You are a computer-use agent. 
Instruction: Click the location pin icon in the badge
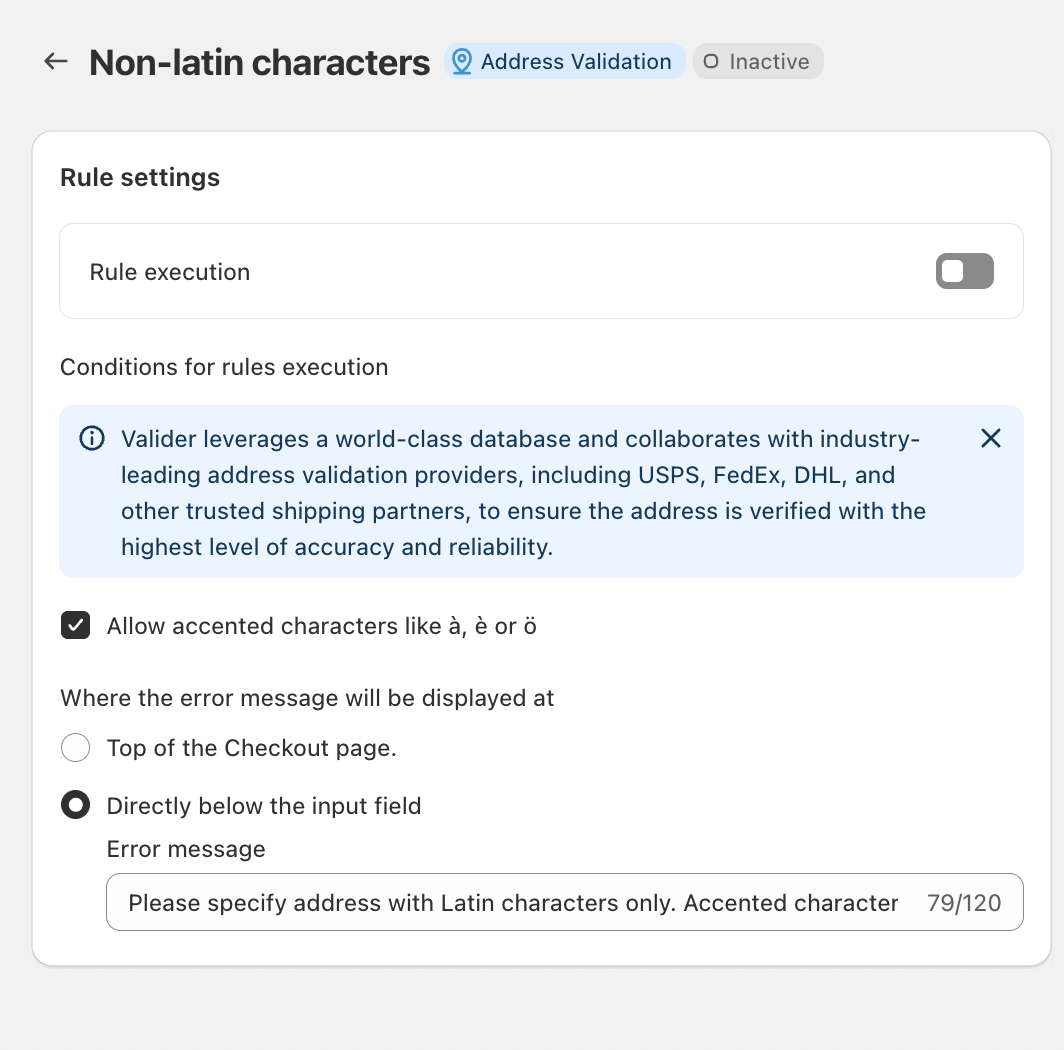pyautogui.click(x=461, y=62)
